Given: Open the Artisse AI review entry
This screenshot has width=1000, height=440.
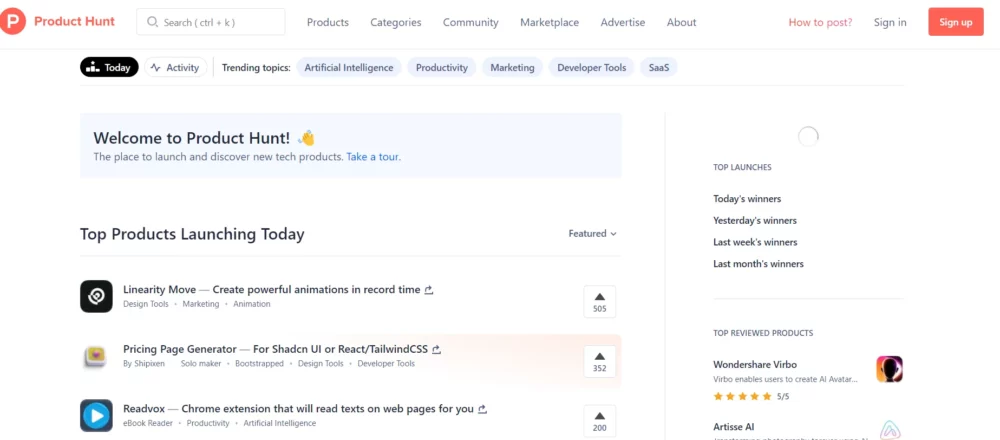Looking at the screenshot, I should (x=808, y=430).
